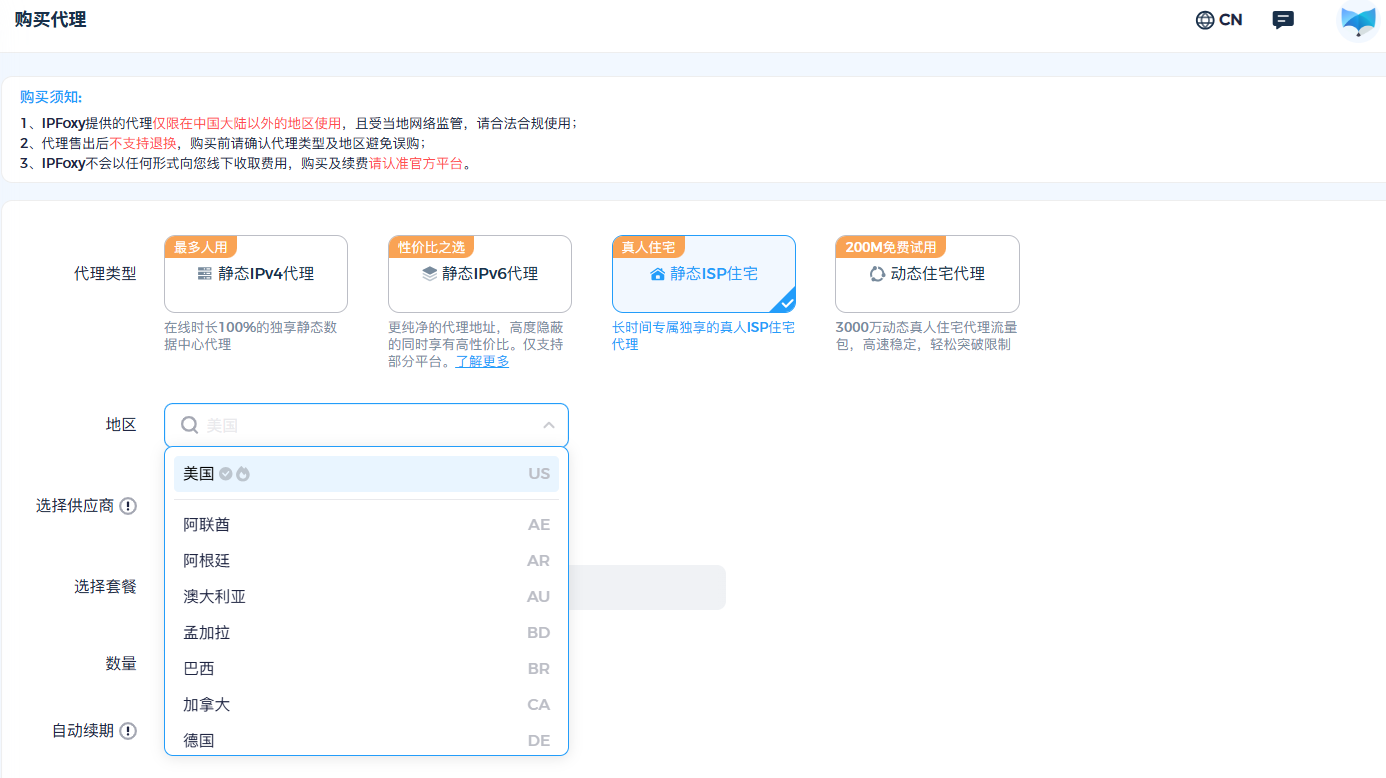Click the red text 仅限在中国大陆以外的地区使用
This screenshot has height=778, width=1386.
coord(247,123)
